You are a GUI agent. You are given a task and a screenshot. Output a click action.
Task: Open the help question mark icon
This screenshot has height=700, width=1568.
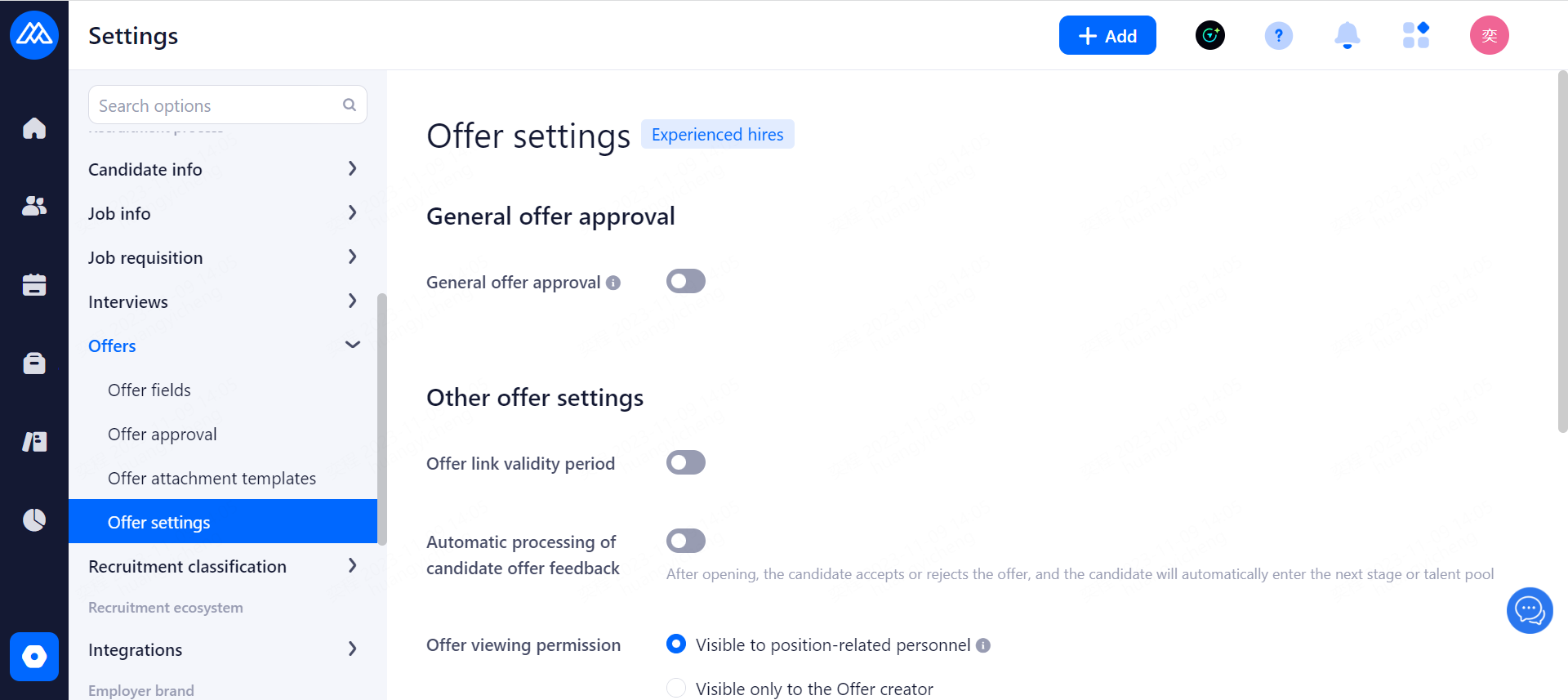point(1278,35)
